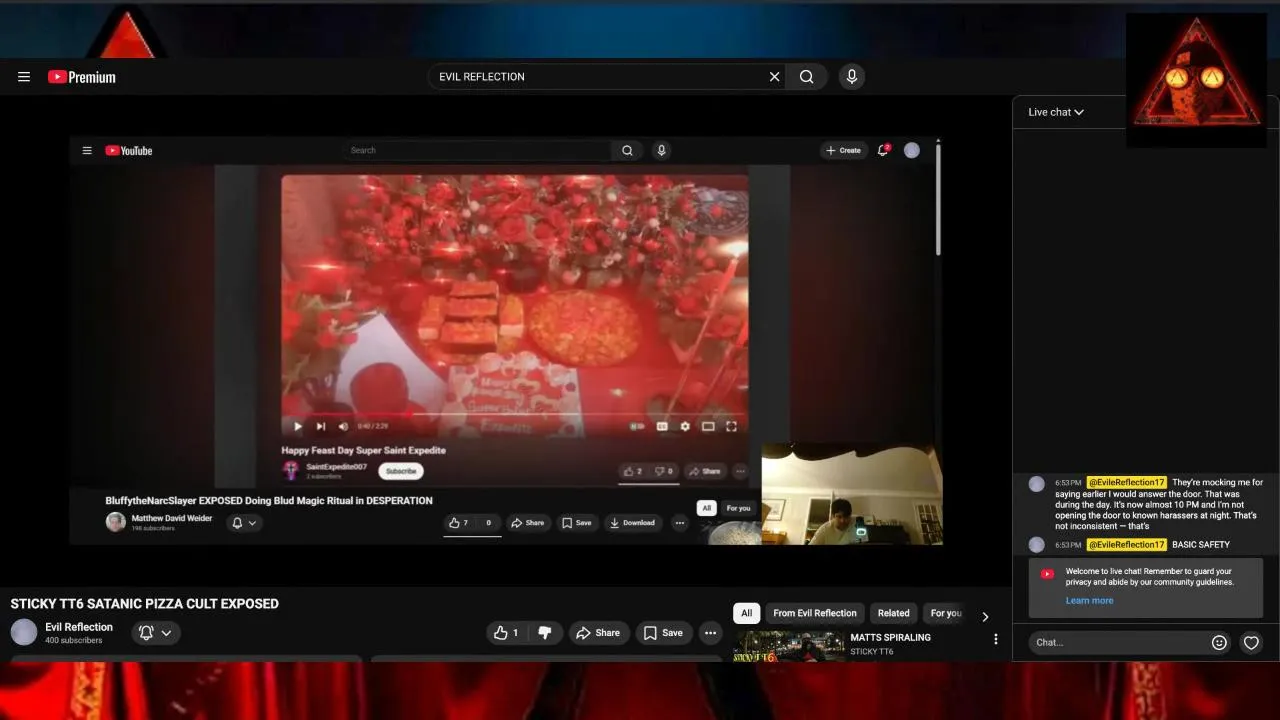Open author of the "They're mocking me" message
This screenshot has width=1280, height=720.
click(1127, 483)
